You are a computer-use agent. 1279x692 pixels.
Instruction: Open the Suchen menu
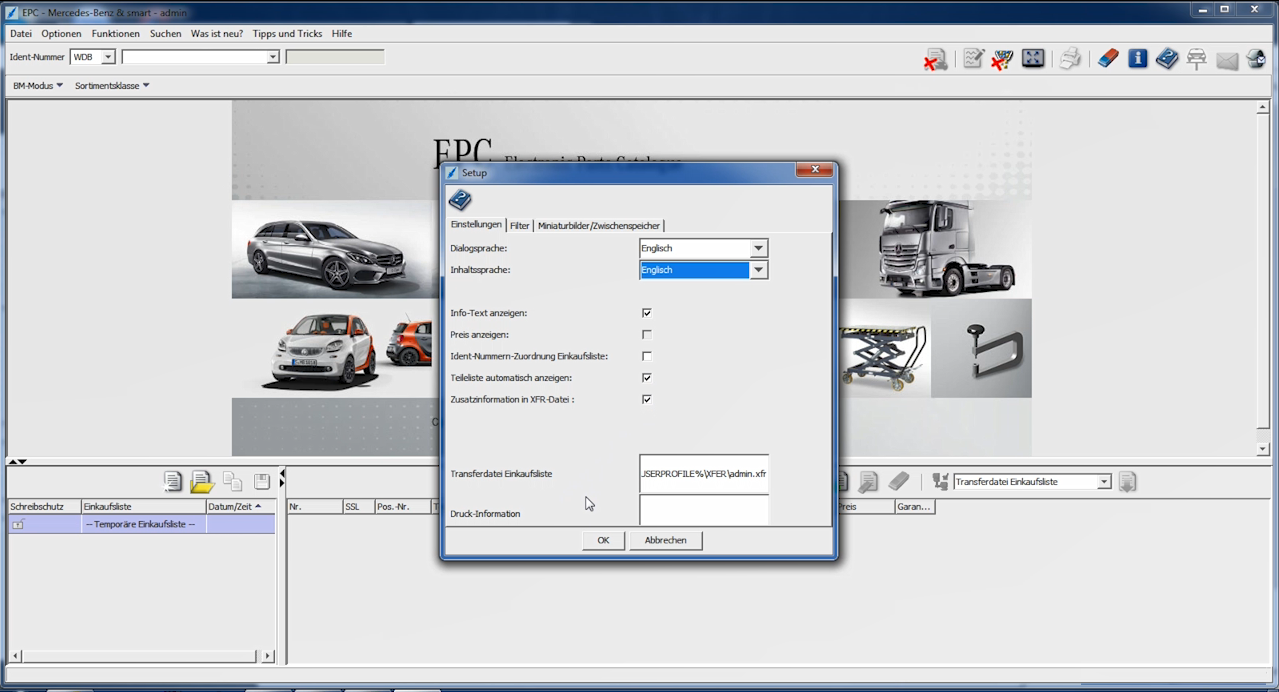(166, 34)
